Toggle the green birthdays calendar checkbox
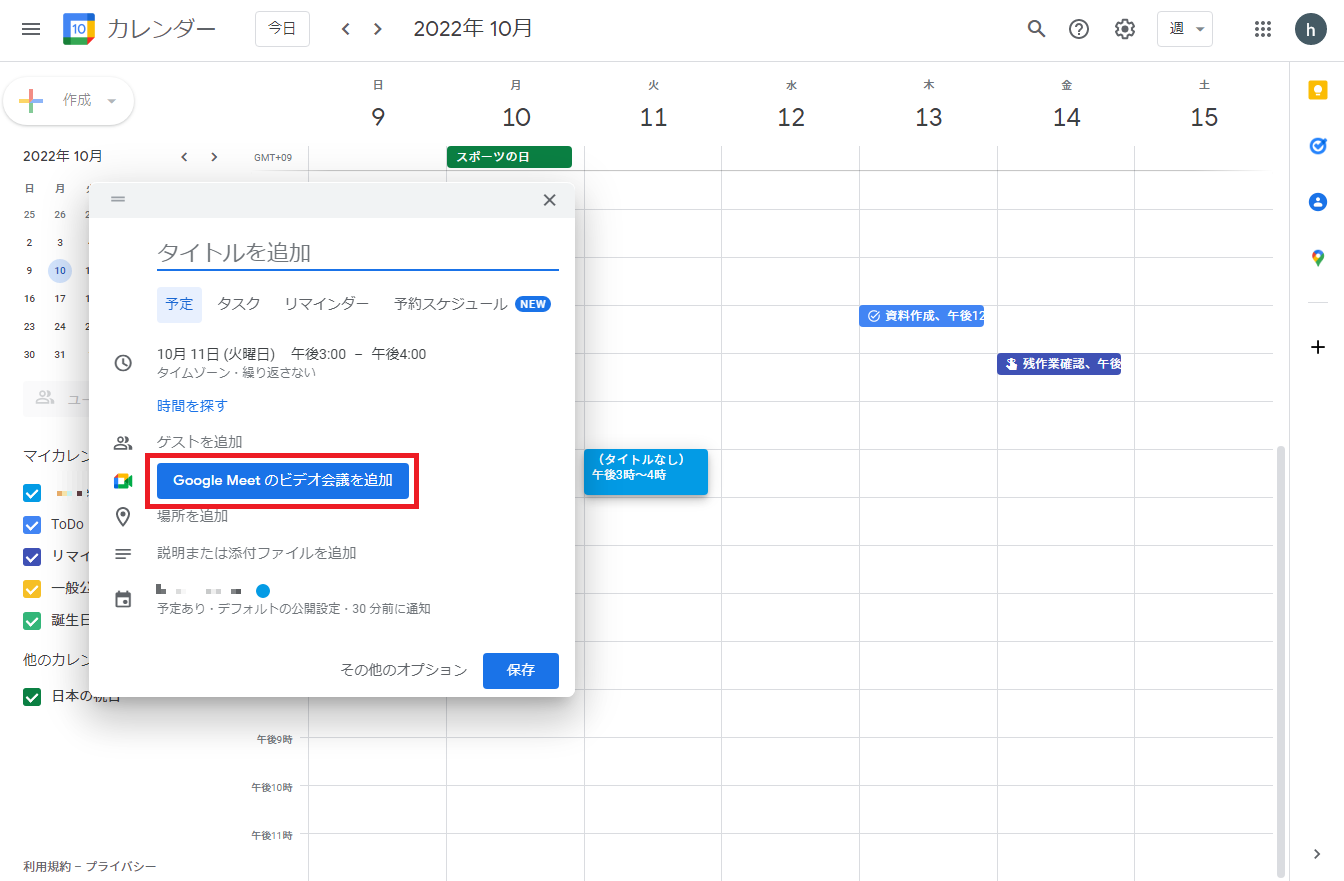The height and width of the screenshot is (881, 1344). point(32,621)
